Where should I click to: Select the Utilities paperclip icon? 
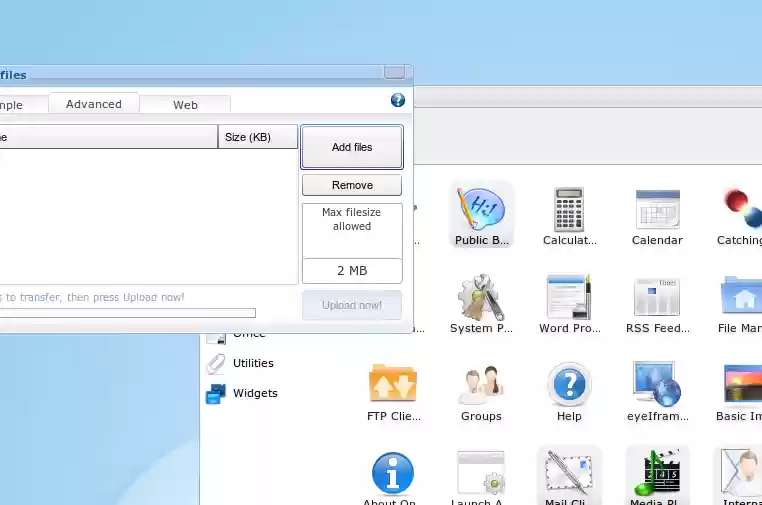coord(216,364)
